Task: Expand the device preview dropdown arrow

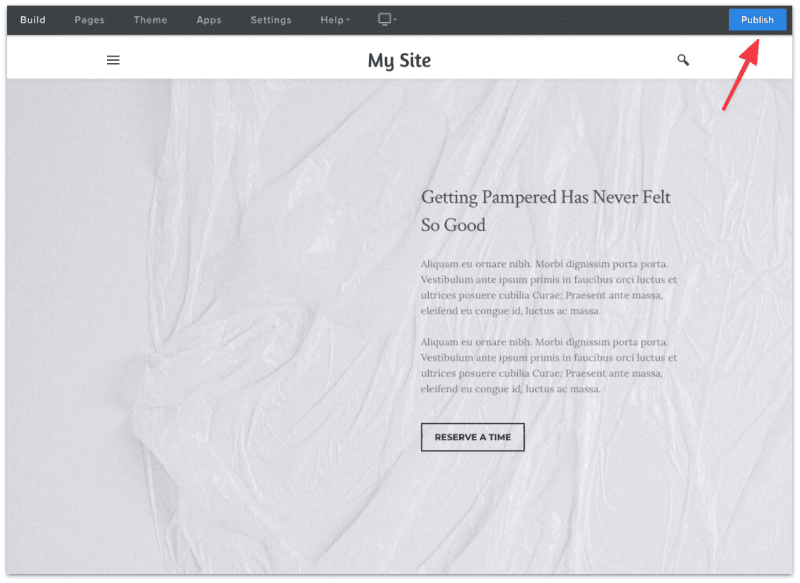Action: tap(395, 19)
